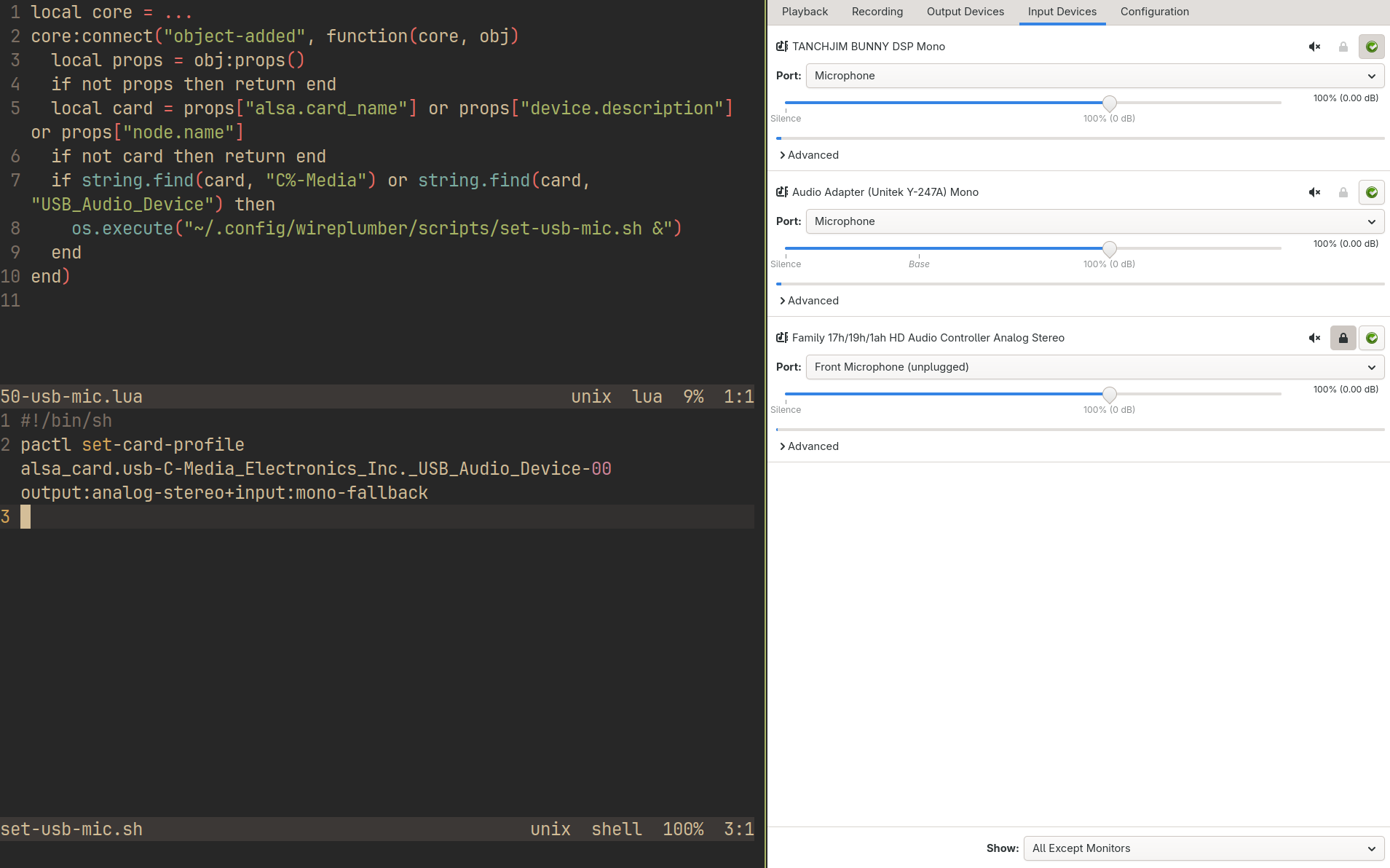Click the TANCHJIM BUNNY DSP Mono device icon
This screenshot has width=1390, height=868.
coord(782,47)
